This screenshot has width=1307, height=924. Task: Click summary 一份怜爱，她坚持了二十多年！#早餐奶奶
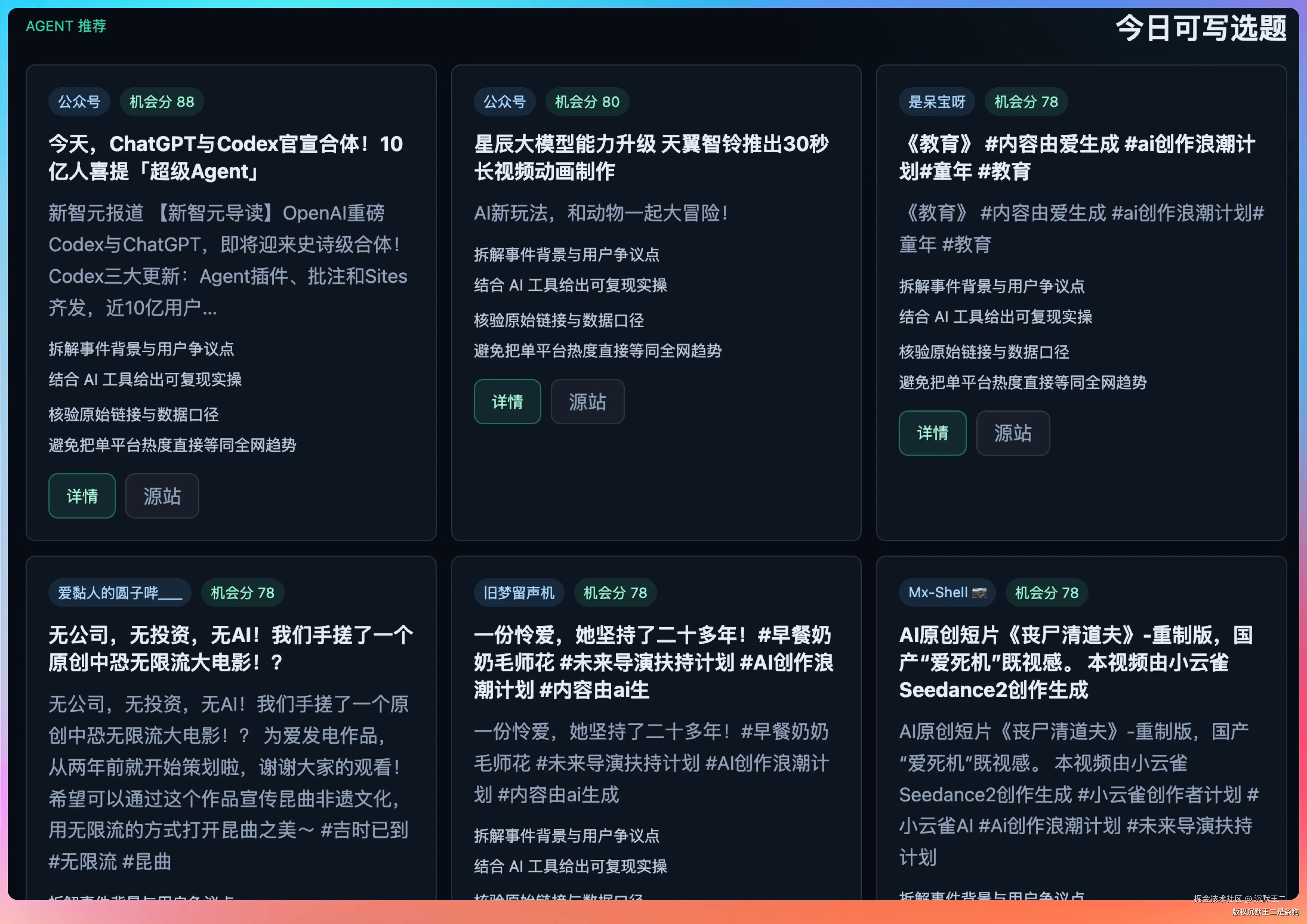pos(651,763)
